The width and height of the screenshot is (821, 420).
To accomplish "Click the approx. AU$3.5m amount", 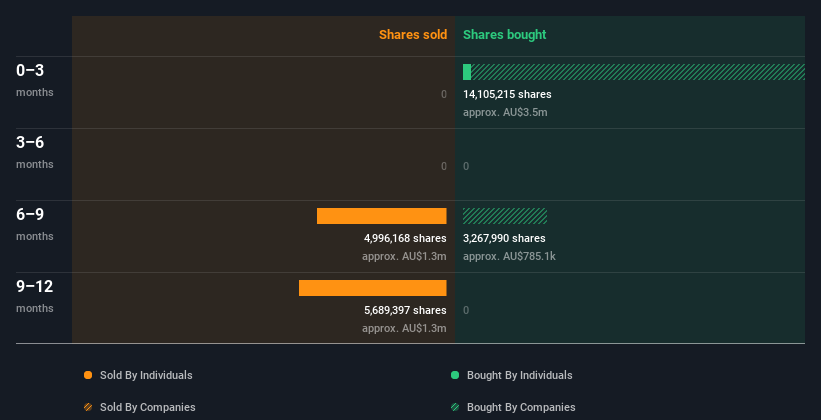I will click(x=505, y=112).
